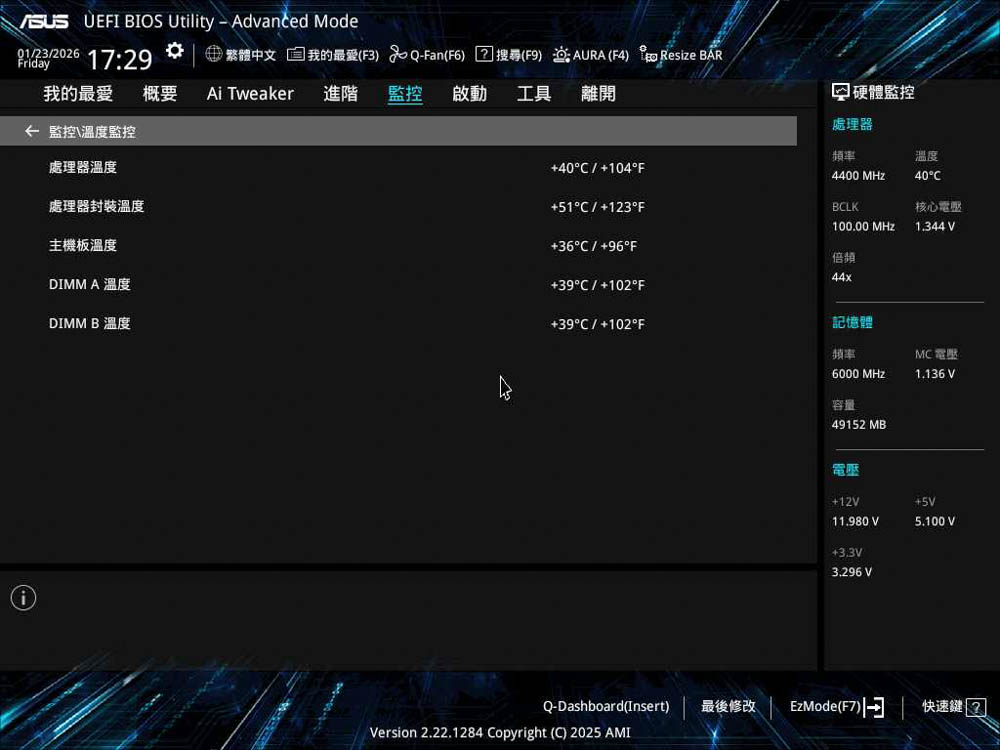Open the 工具 tab
The image size is (1000, 750).
pos(534,94)
